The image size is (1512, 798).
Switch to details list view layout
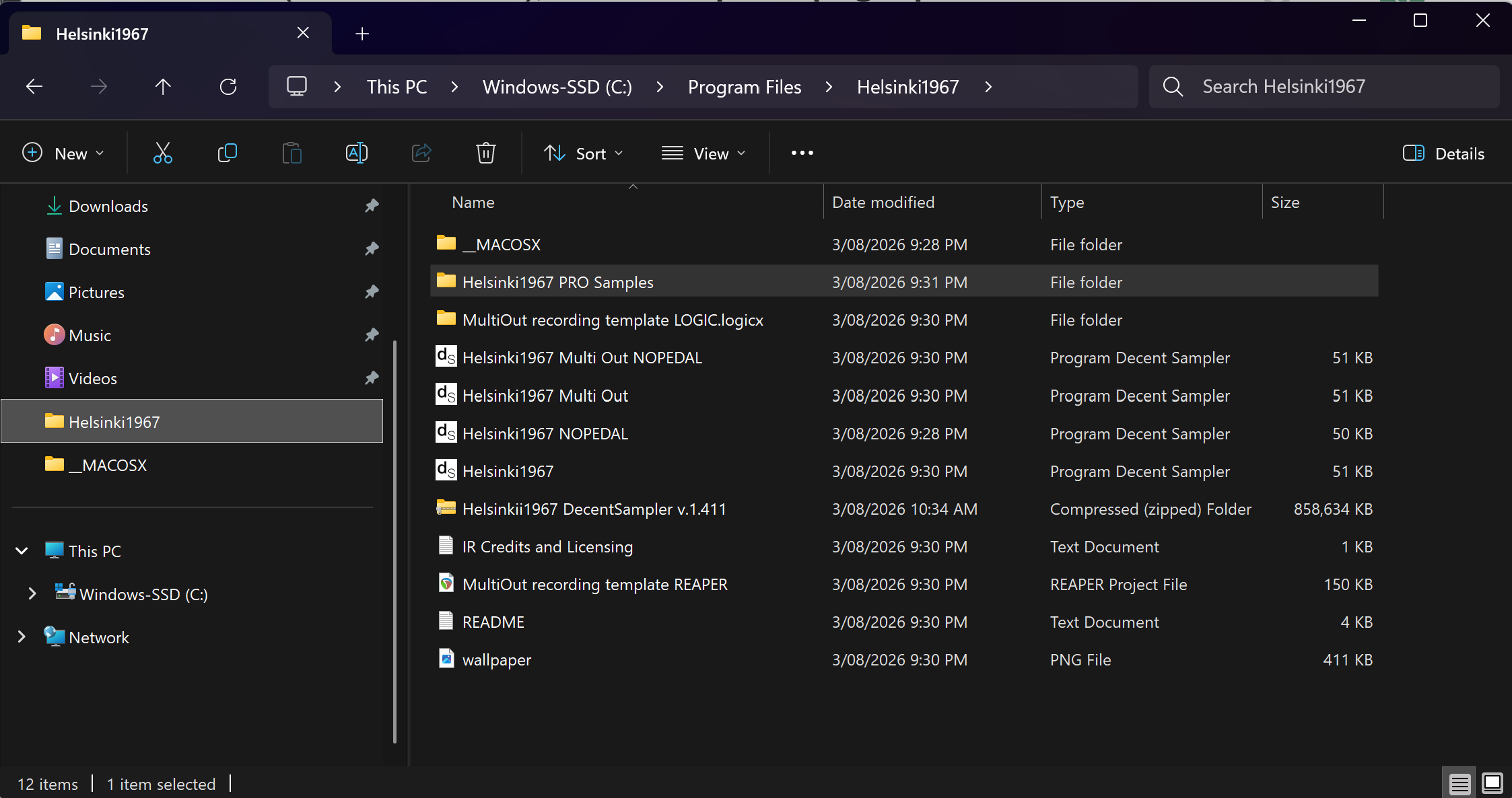pos(1459,784)
